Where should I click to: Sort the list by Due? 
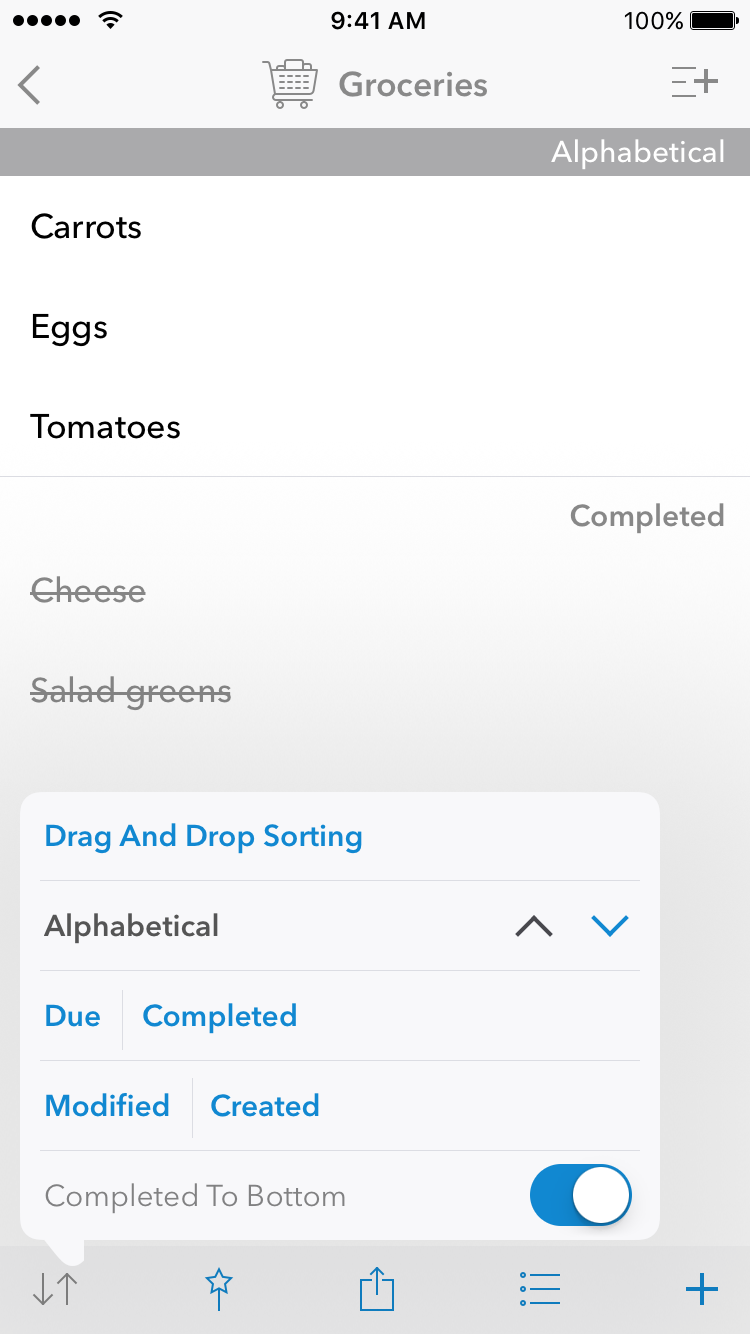tap(73, 1016)
